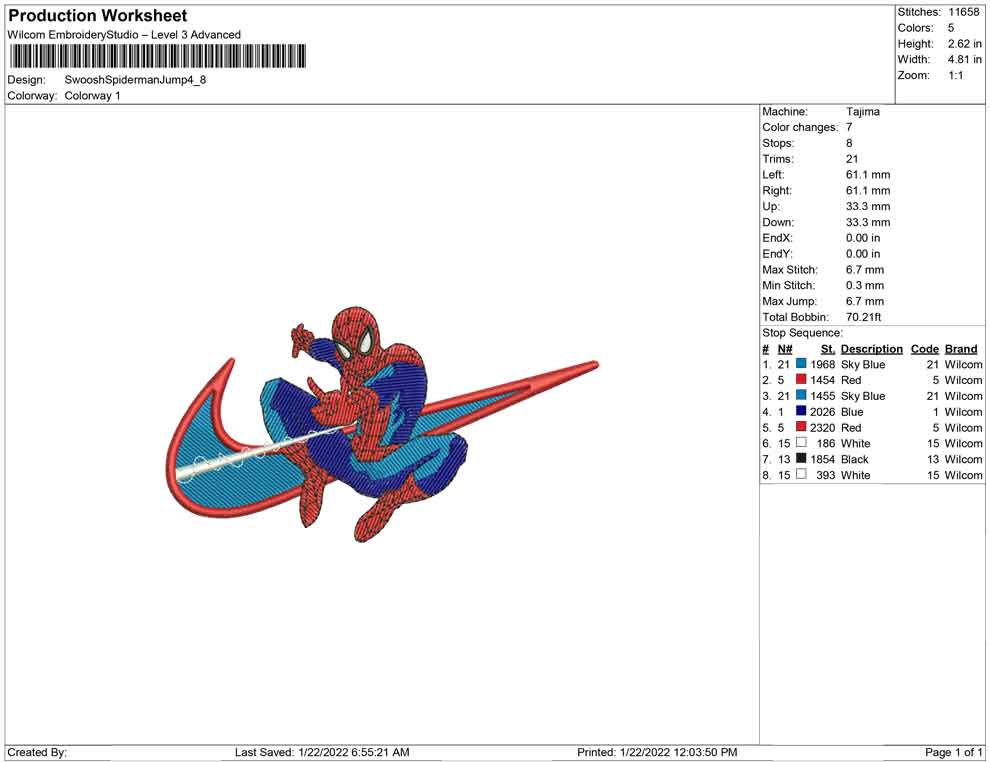Click the 'Black' description in stop 7
Screen dimensions: 990x762
pyautogui.click(x=855, y=459)
